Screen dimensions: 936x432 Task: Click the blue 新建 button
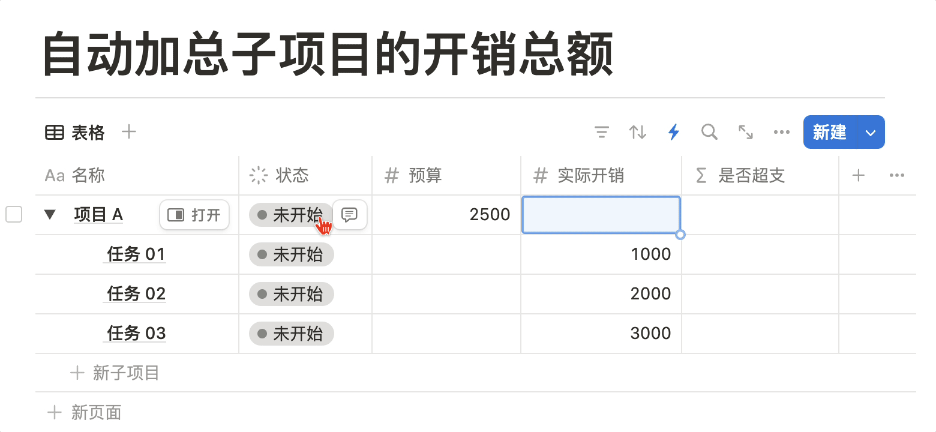(829, 132)
